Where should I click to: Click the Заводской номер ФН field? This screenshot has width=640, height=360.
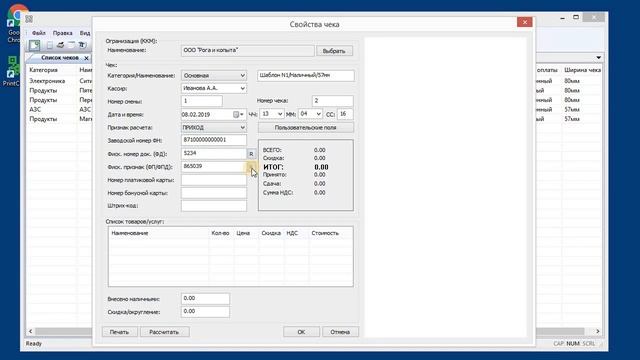click(x=214, y=140)
